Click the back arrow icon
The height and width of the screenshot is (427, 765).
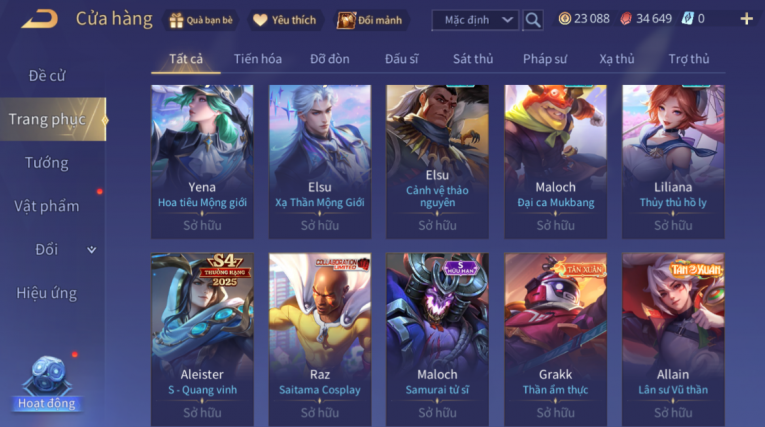click(40, 20)
